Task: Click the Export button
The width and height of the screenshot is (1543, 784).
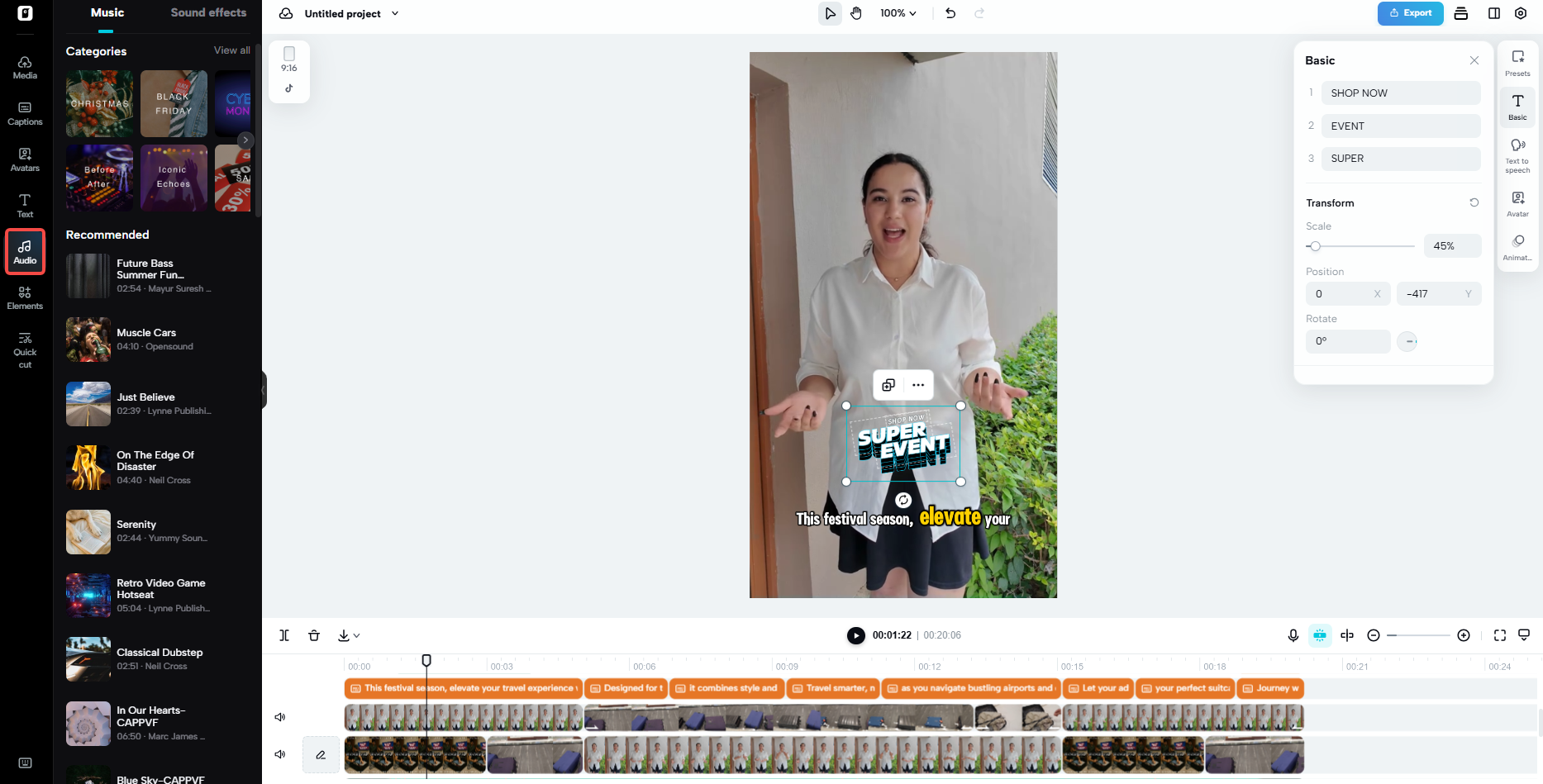Action: point(1410,13)
